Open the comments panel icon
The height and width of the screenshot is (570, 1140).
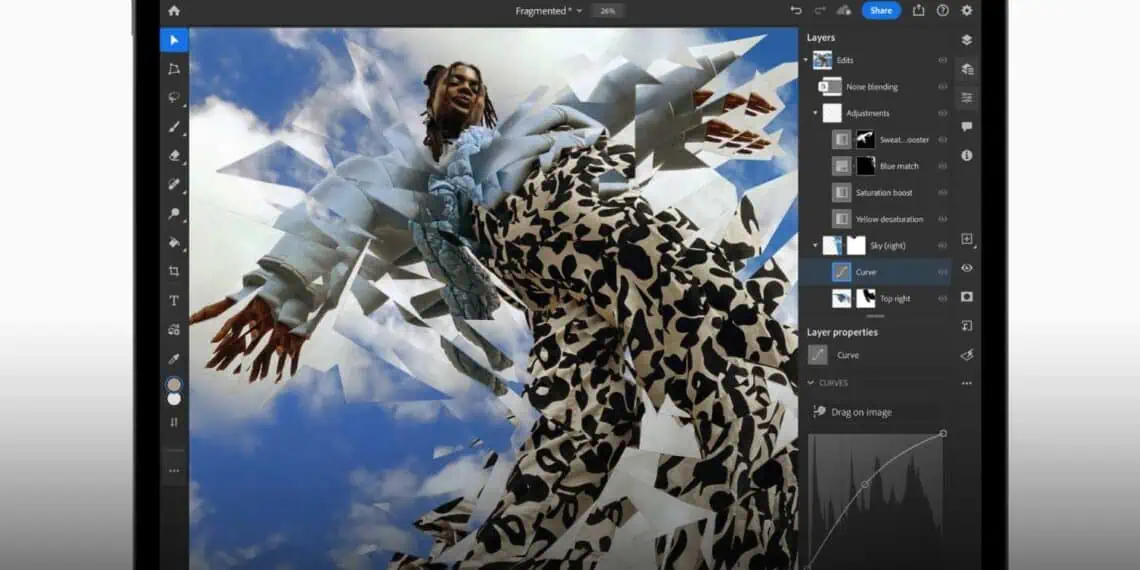(966, 127)
